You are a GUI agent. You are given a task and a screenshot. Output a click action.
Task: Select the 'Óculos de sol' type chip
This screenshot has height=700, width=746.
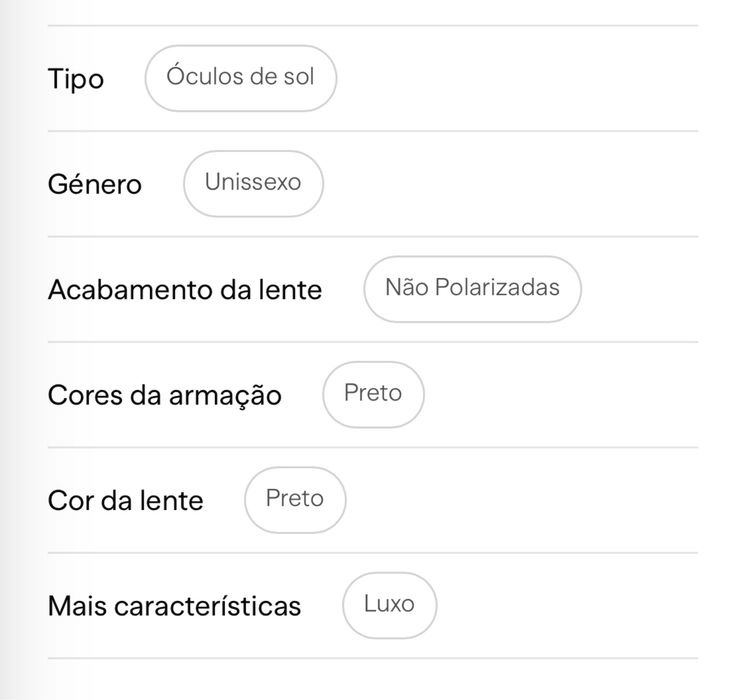point(241,79)
